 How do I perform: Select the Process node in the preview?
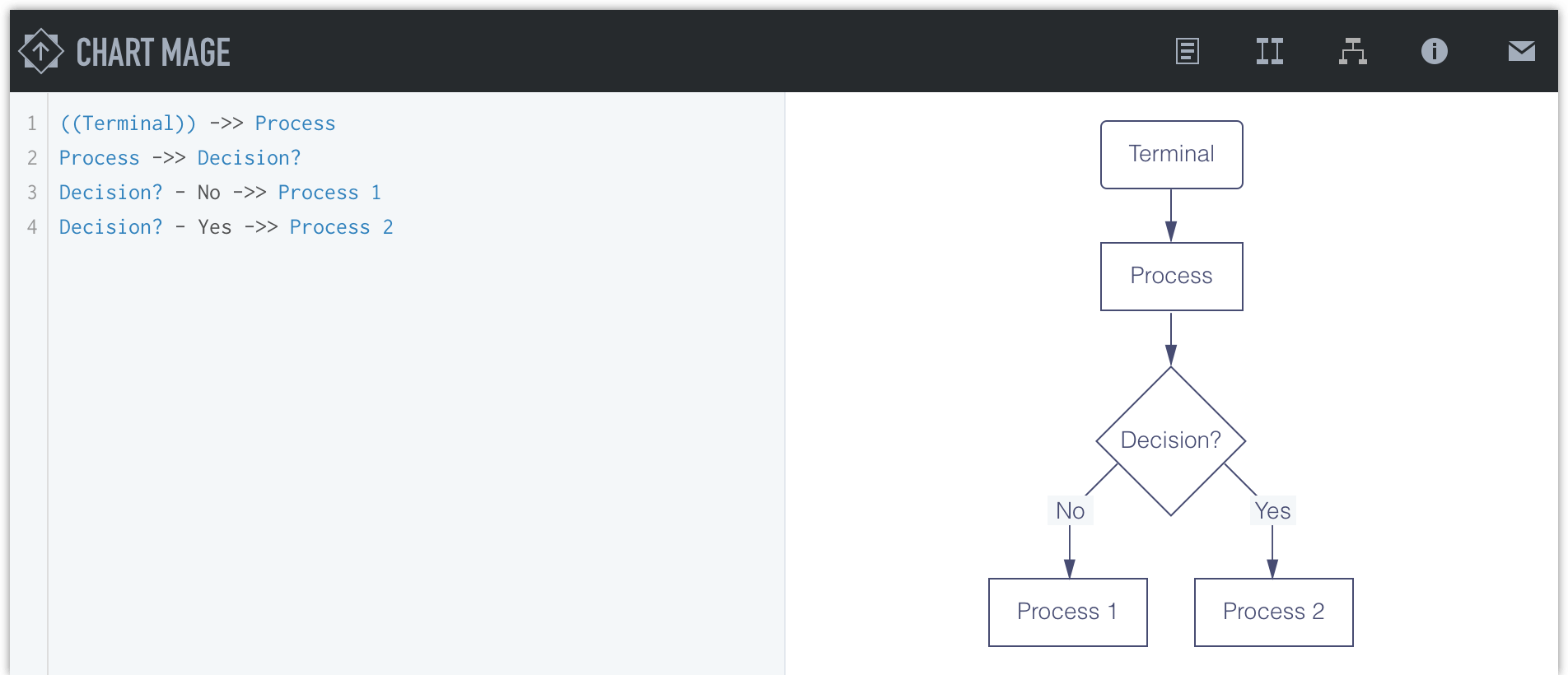1170,276
